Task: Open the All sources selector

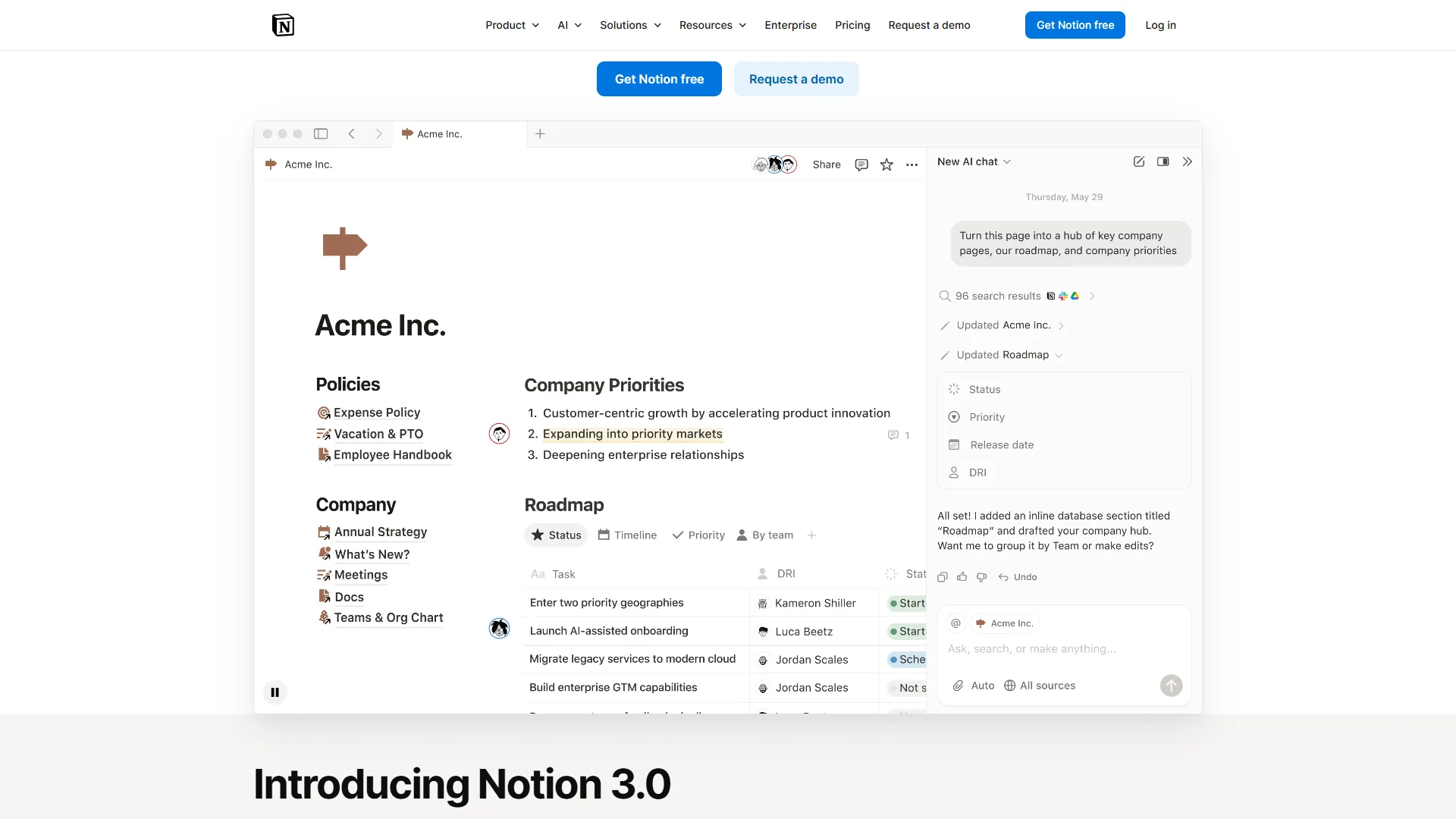Action: click(1040, 686)
